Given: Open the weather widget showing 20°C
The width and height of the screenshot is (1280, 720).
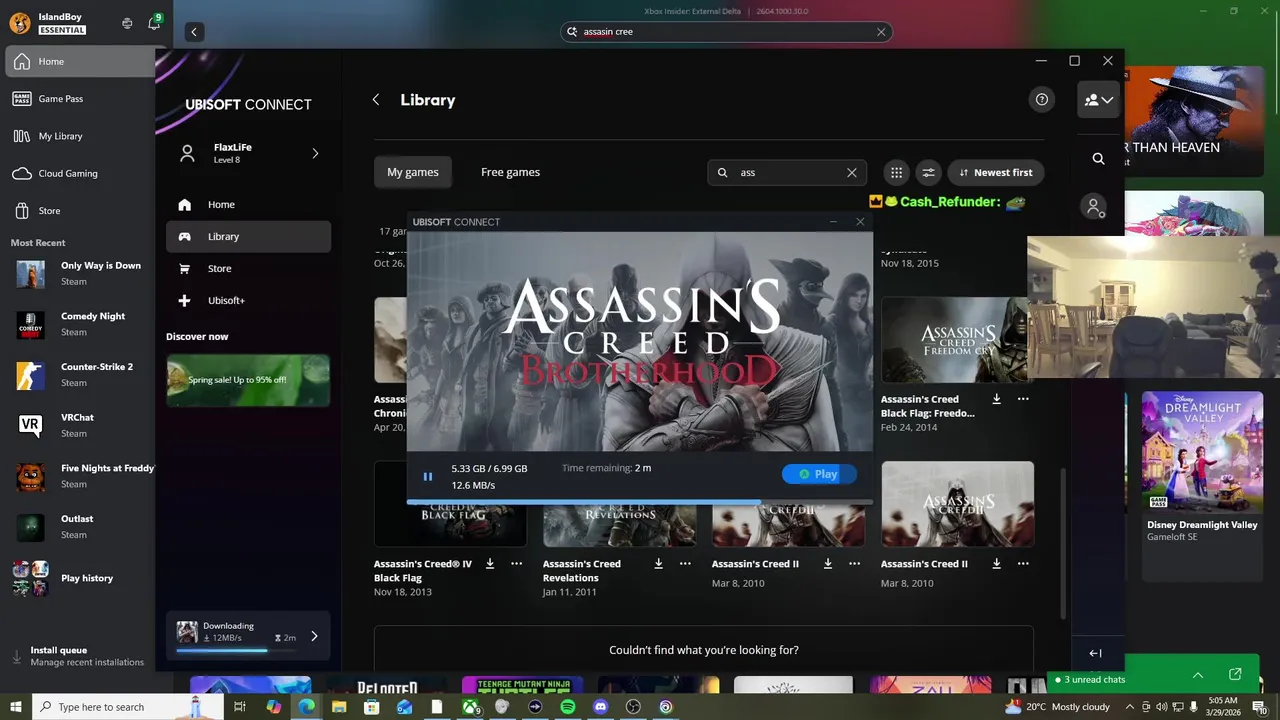Looking at the screenshot, I should pyautogui.click(x=1059, y=706).
